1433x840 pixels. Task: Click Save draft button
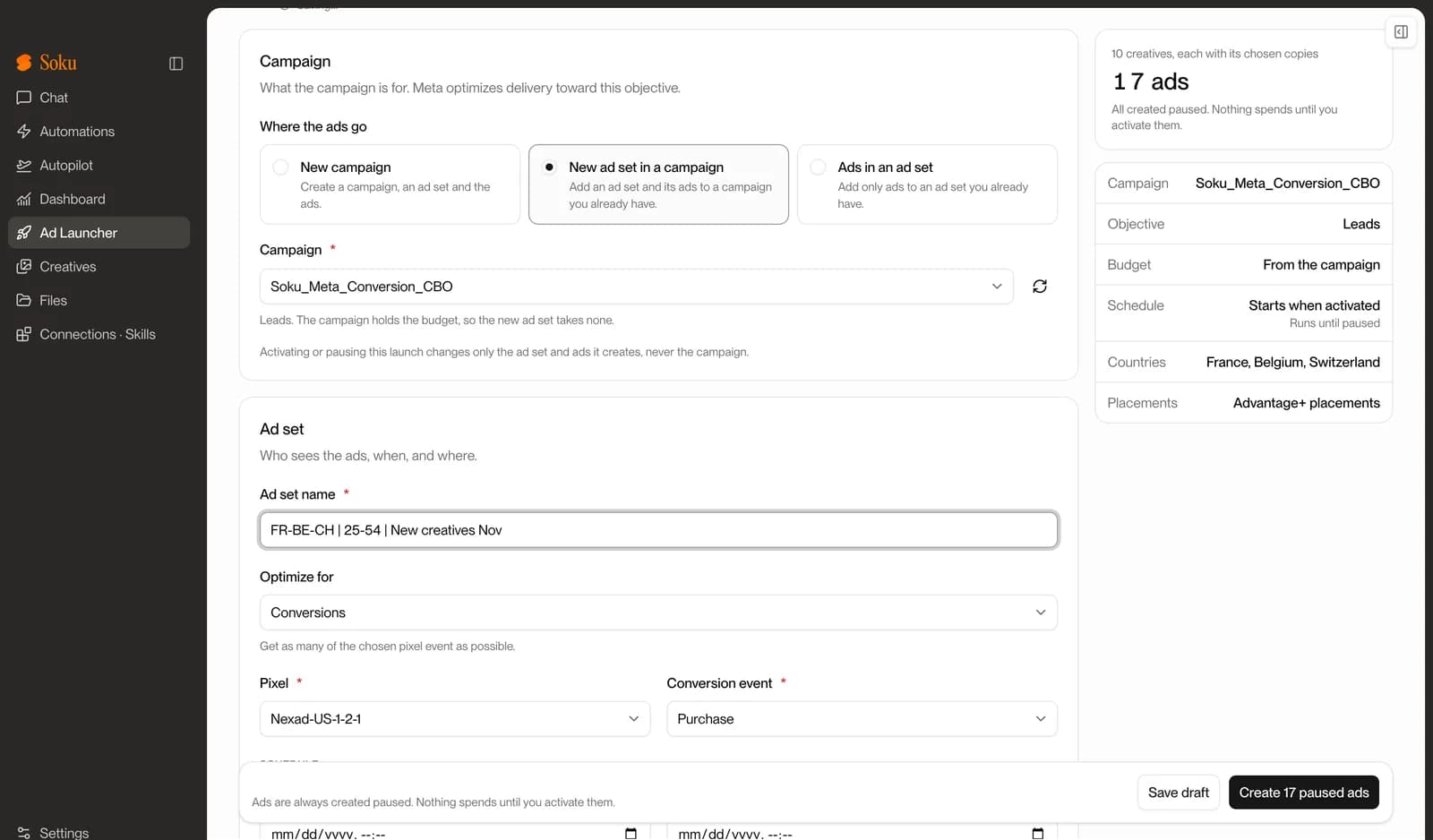[1179, 793]
